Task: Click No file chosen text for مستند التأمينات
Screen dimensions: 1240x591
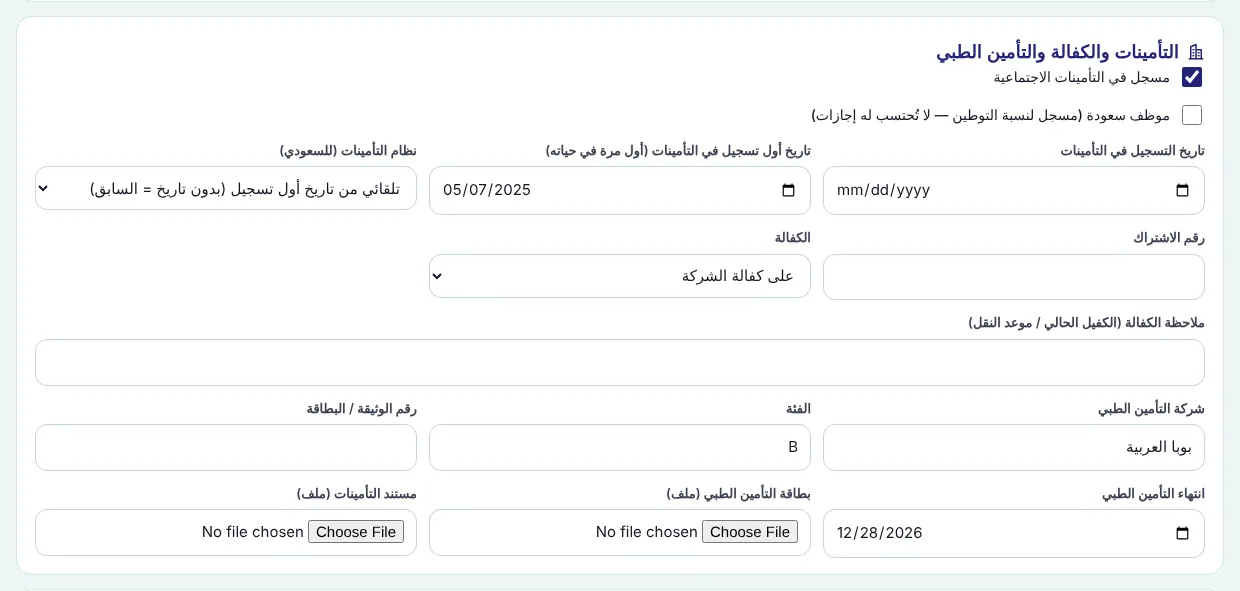Action: tap(253, 532)
